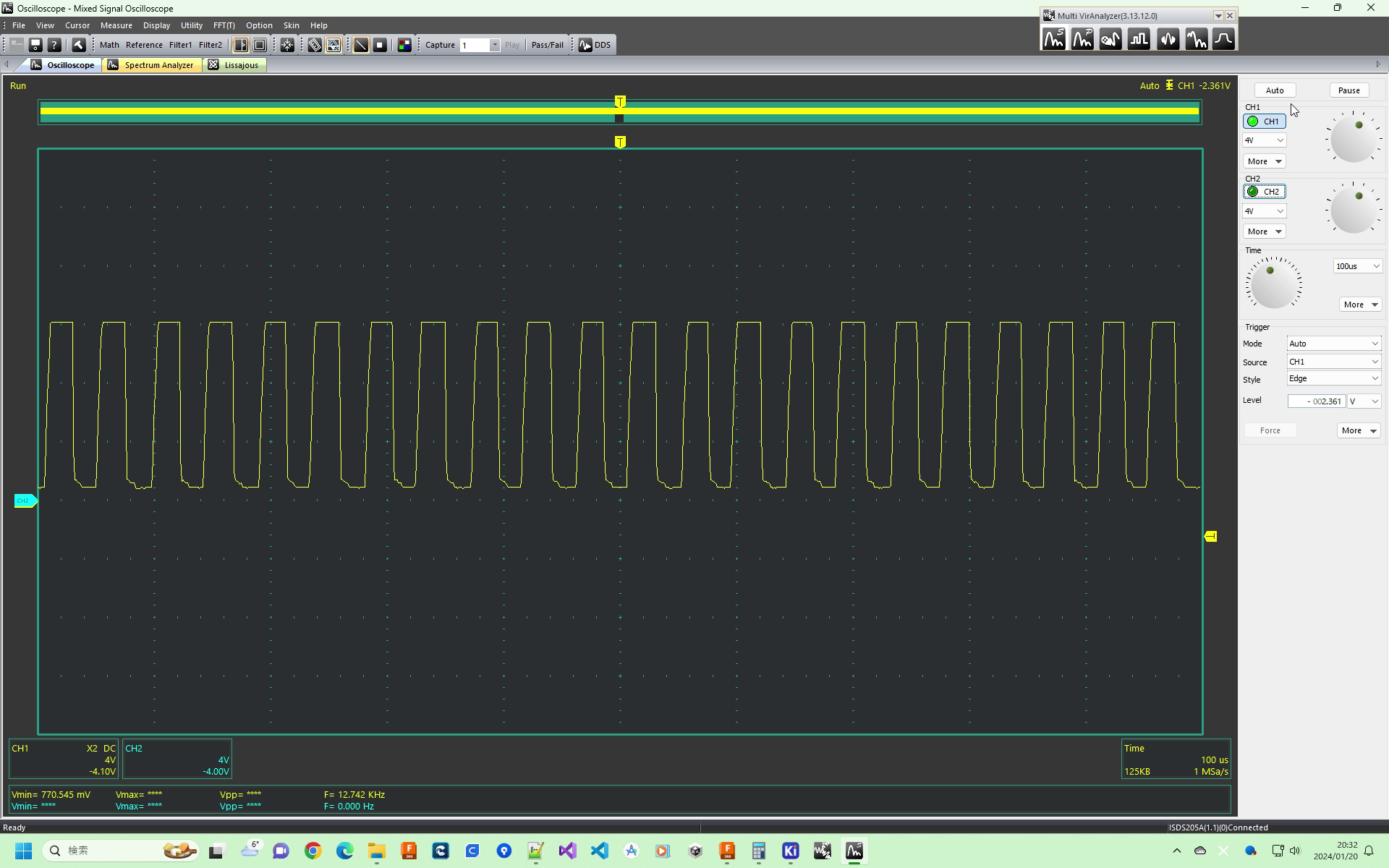Click the DDS signal generator button
The height and width of the screenshot is (868, 1389).
click(595, 45)
